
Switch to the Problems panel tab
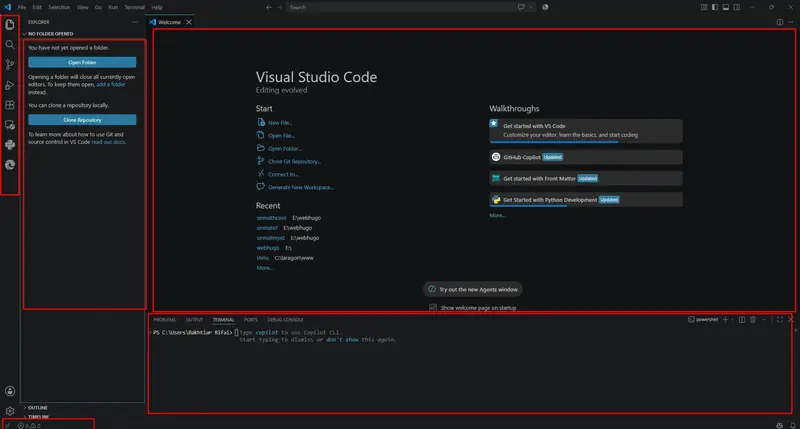pos(164,320)
